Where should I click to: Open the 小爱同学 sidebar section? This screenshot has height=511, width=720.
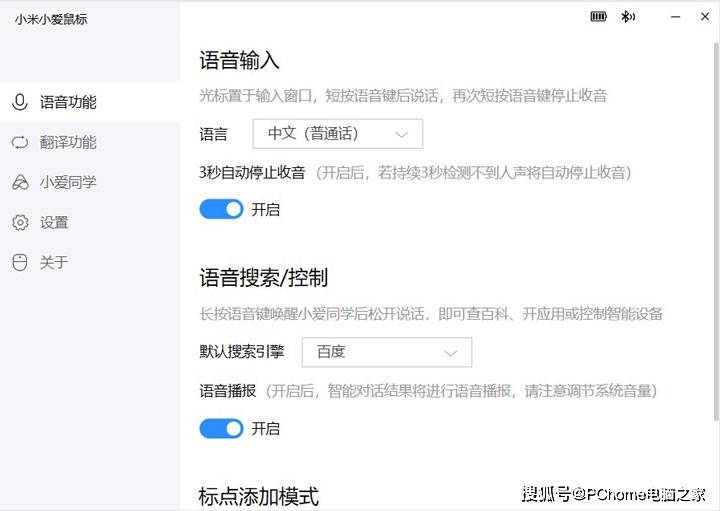pyautogui.click(x=68, y=183)
